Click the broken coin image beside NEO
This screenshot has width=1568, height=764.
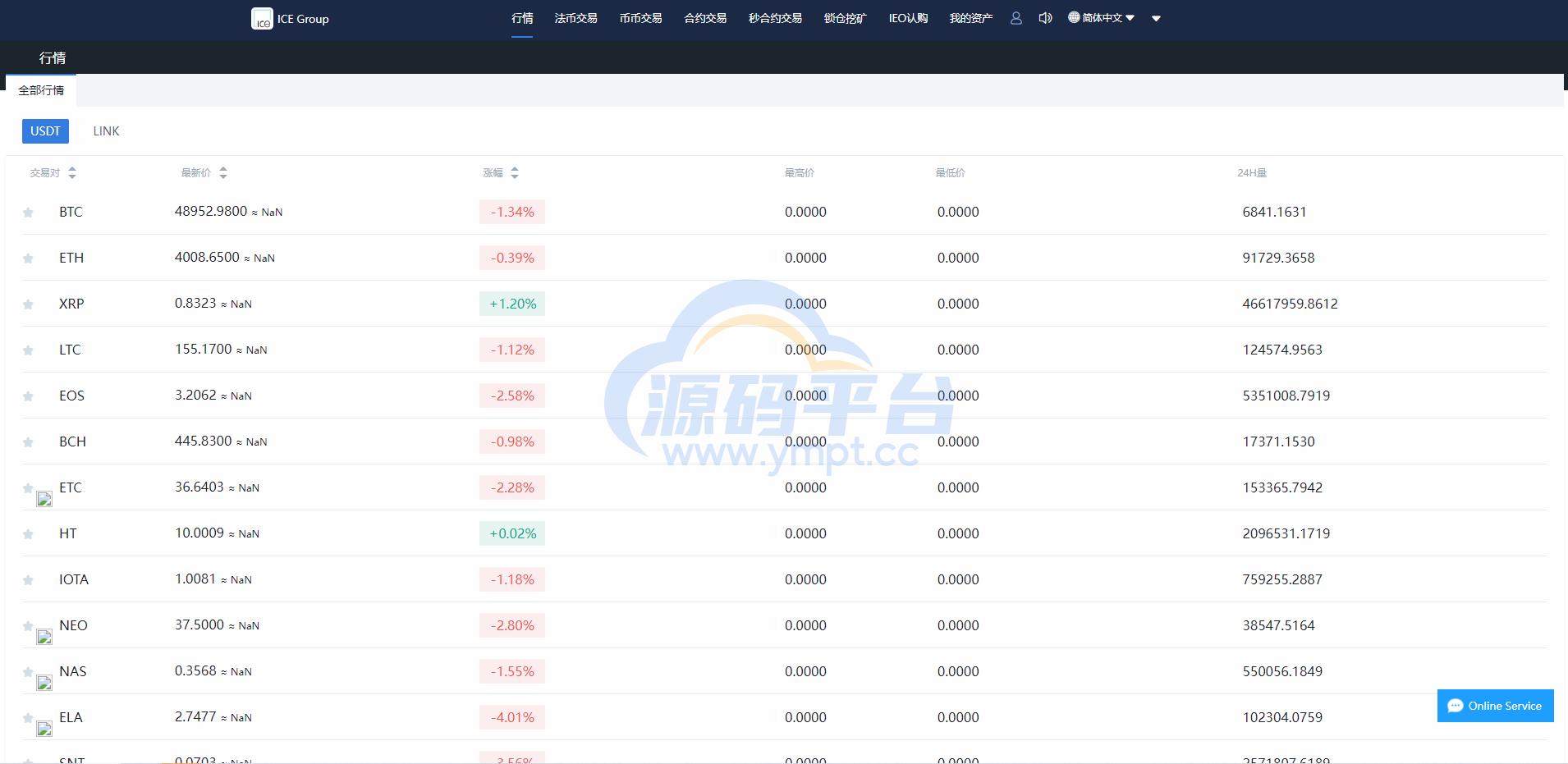(44, 637)
